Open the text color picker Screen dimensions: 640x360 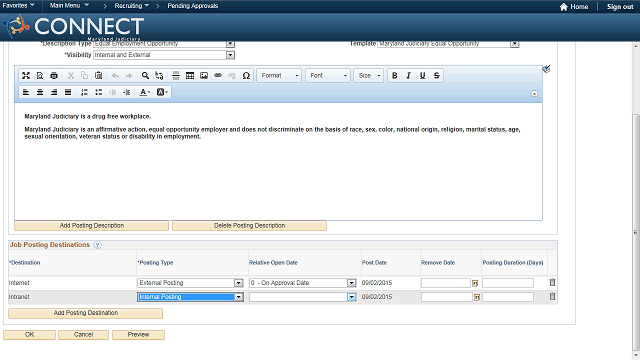click(145, 92)
